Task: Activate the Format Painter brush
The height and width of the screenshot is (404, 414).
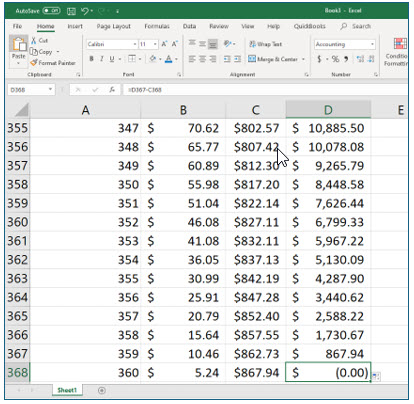Action: [34, 63]
